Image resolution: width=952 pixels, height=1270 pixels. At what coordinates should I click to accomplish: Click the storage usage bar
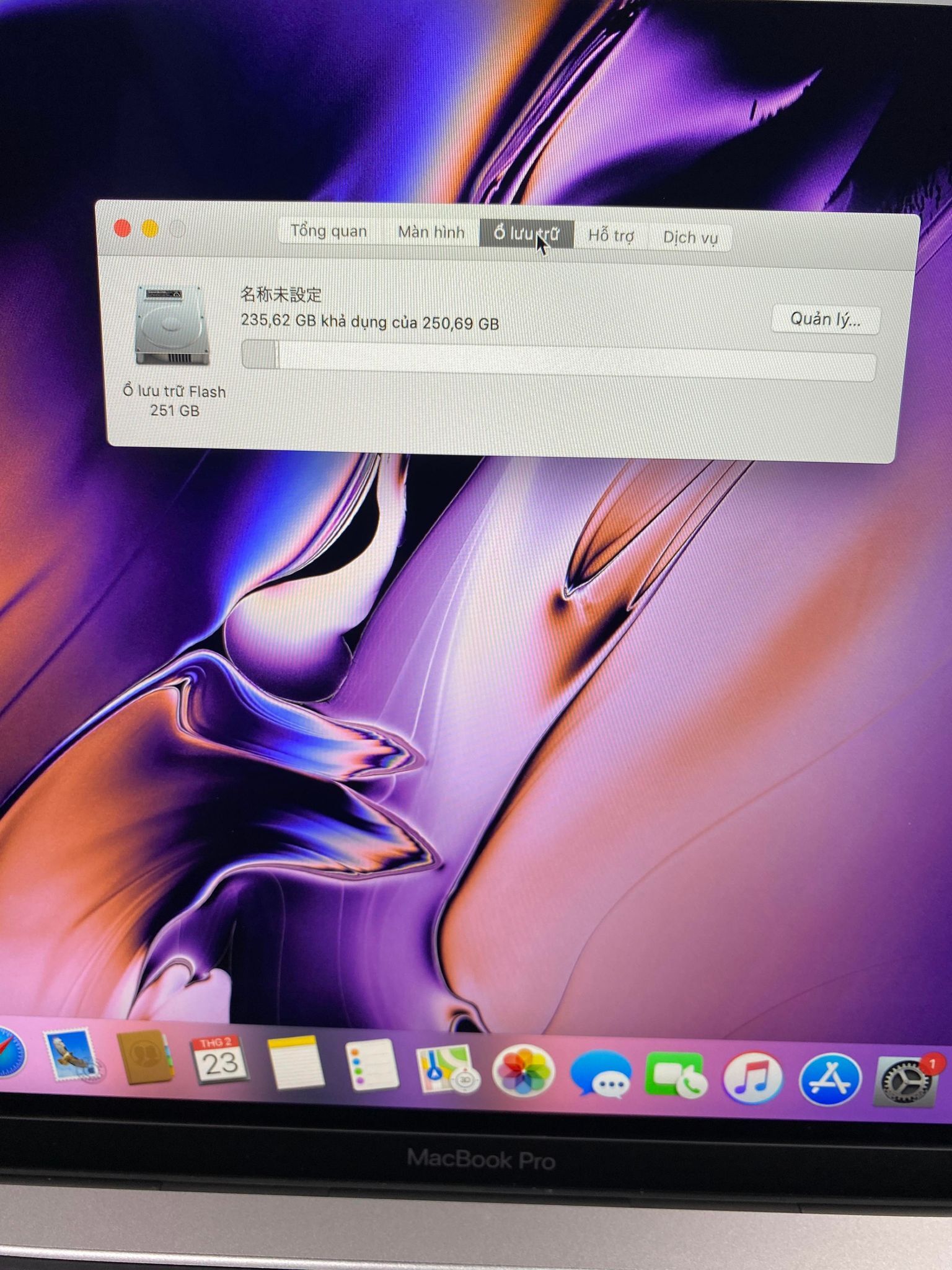point(558,361)
